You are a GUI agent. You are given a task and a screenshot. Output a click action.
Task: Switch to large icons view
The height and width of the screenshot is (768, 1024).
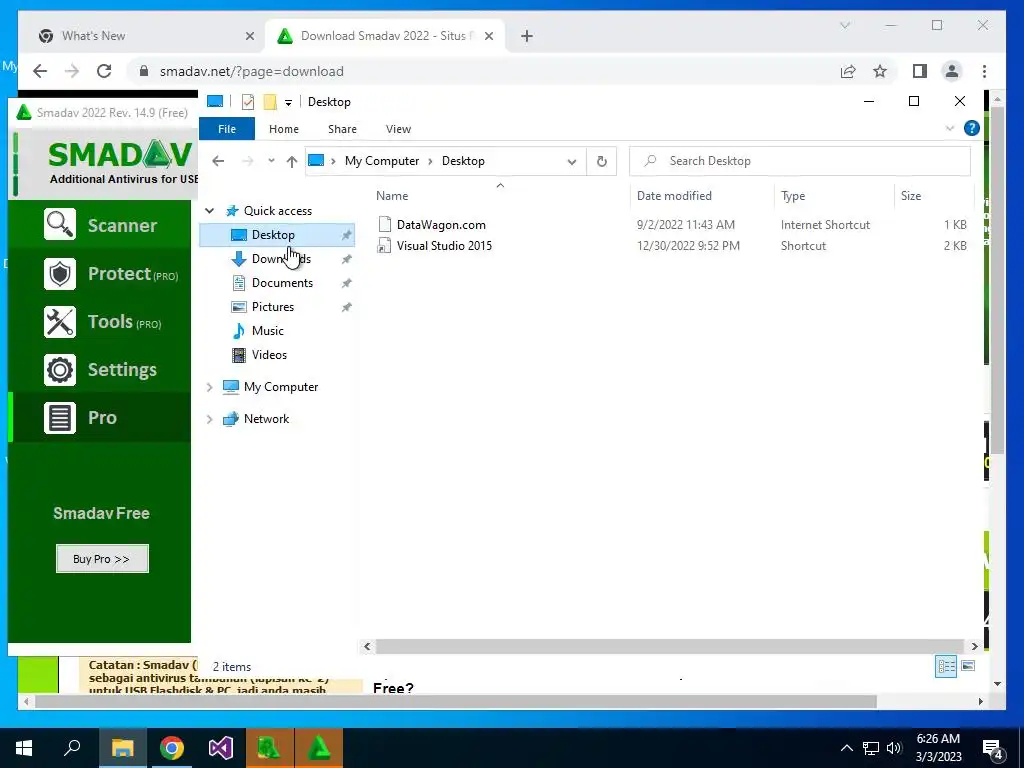click(x=968, y=666)
